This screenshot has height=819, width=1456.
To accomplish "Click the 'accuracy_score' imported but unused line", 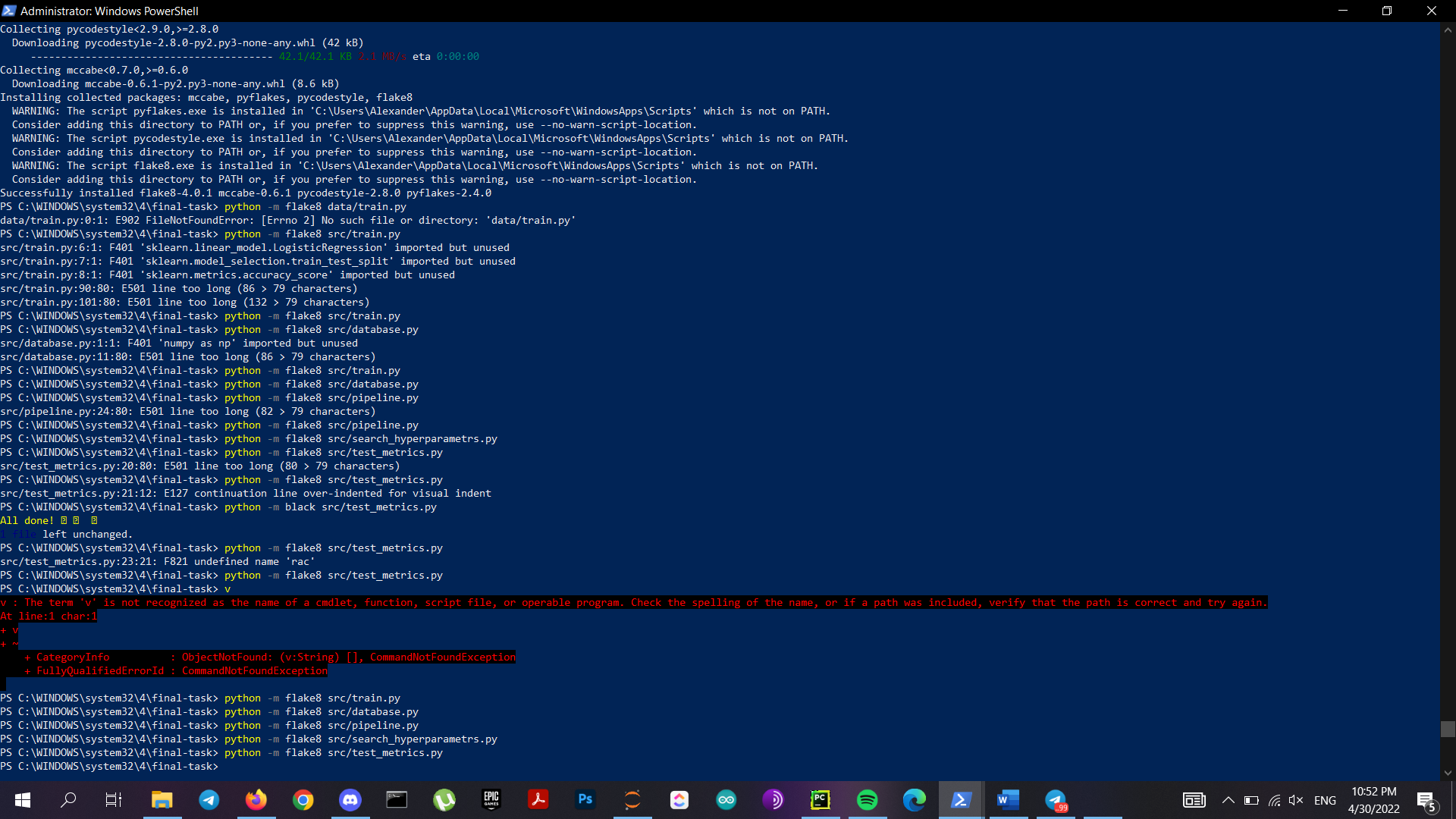I will [x=227, y=275].
